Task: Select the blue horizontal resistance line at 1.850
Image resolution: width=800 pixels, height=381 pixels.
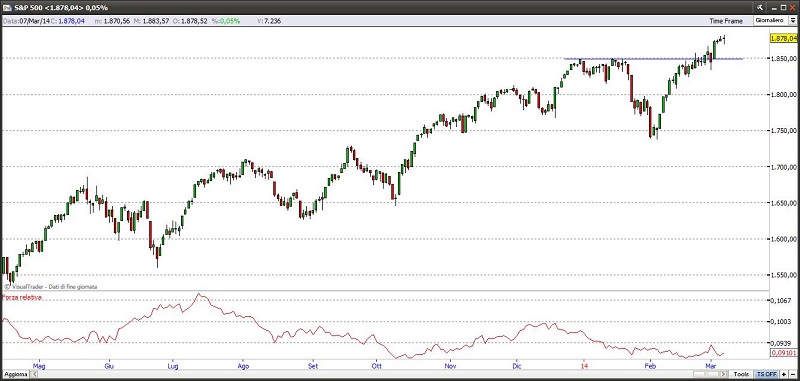Action: coord(653,59)
